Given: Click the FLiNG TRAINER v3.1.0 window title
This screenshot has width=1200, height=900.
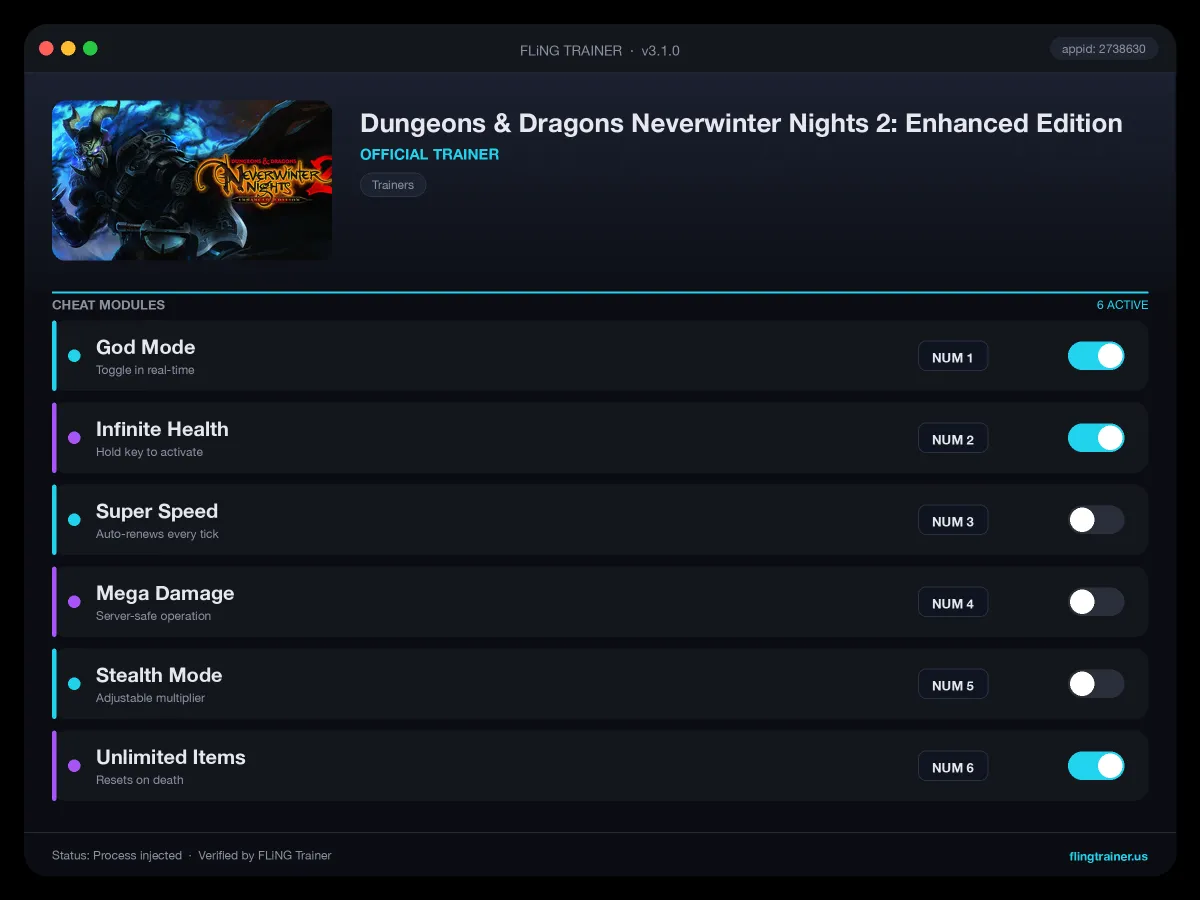Looking at the screenshot, I should [x=600, y=50].
